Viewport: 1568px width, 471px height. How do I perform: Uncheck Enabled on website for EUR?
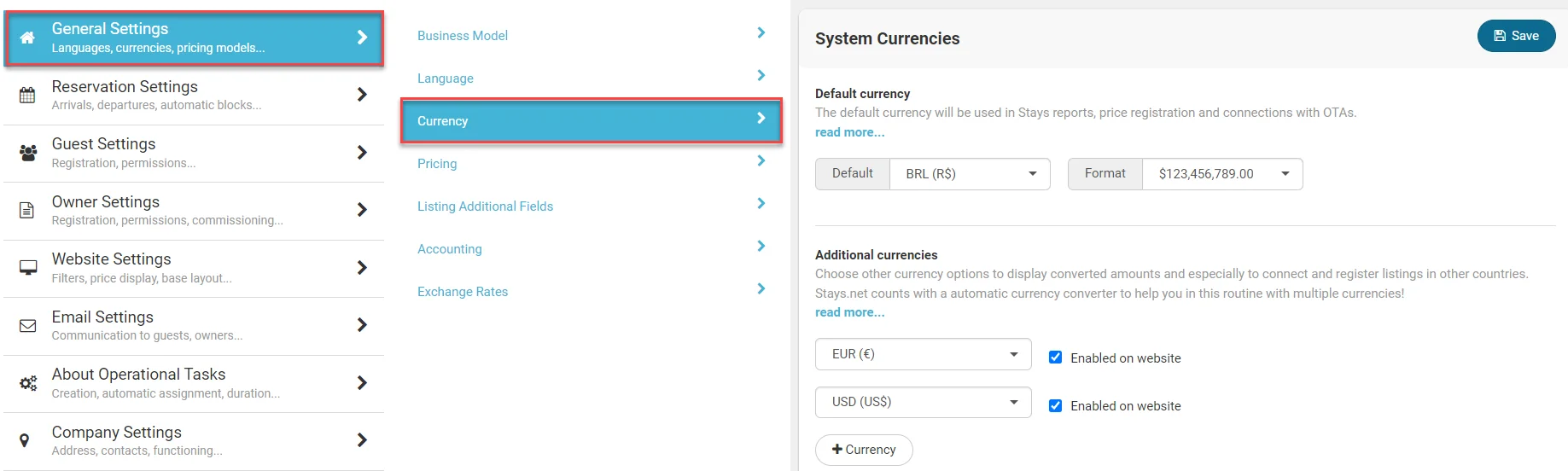pyautogui.click(x=1055, y=358)
